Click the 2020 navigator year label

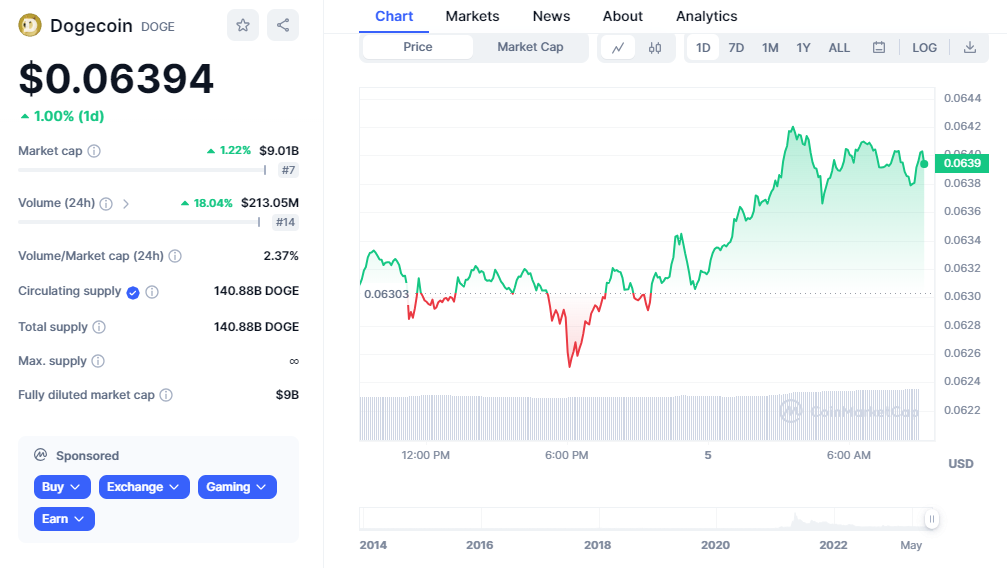tap(715, 545)
